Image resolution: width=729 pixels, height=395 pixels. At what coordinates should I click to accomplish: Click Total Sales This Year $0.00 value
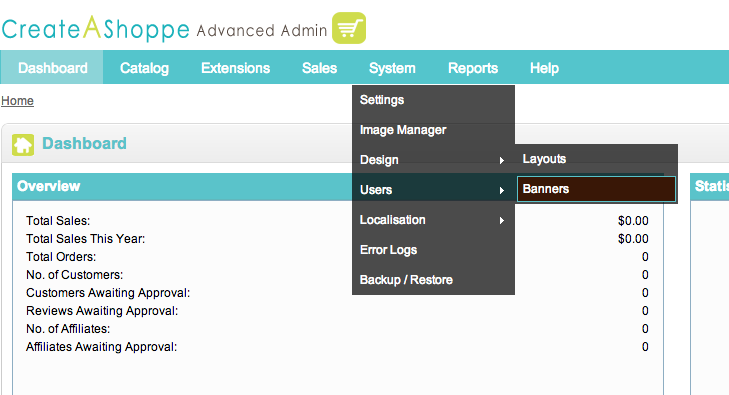(633, 239)
